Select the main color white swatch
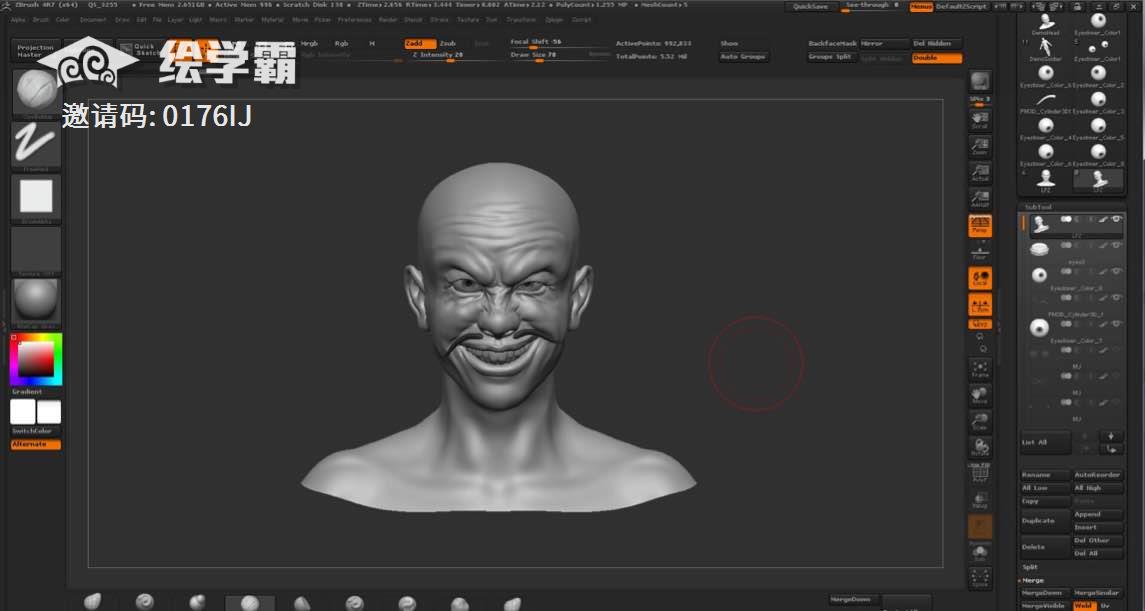Image resolution: width=1145 pixels, height=611 pixels. [x=23, y=412]
